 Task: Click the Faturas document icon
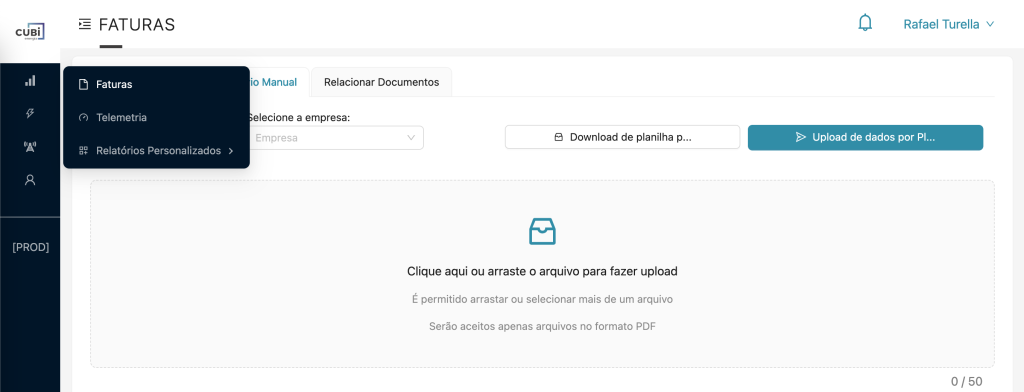pyautogui.click(x=83, y=84)
